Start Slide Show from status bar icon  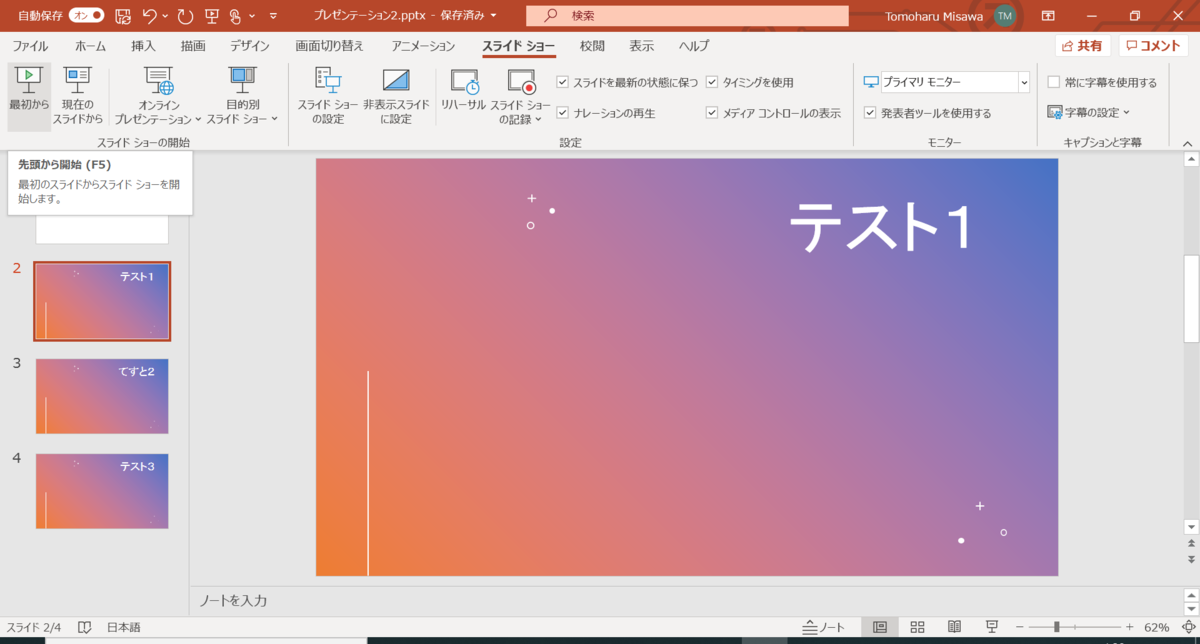click(991, 628)
